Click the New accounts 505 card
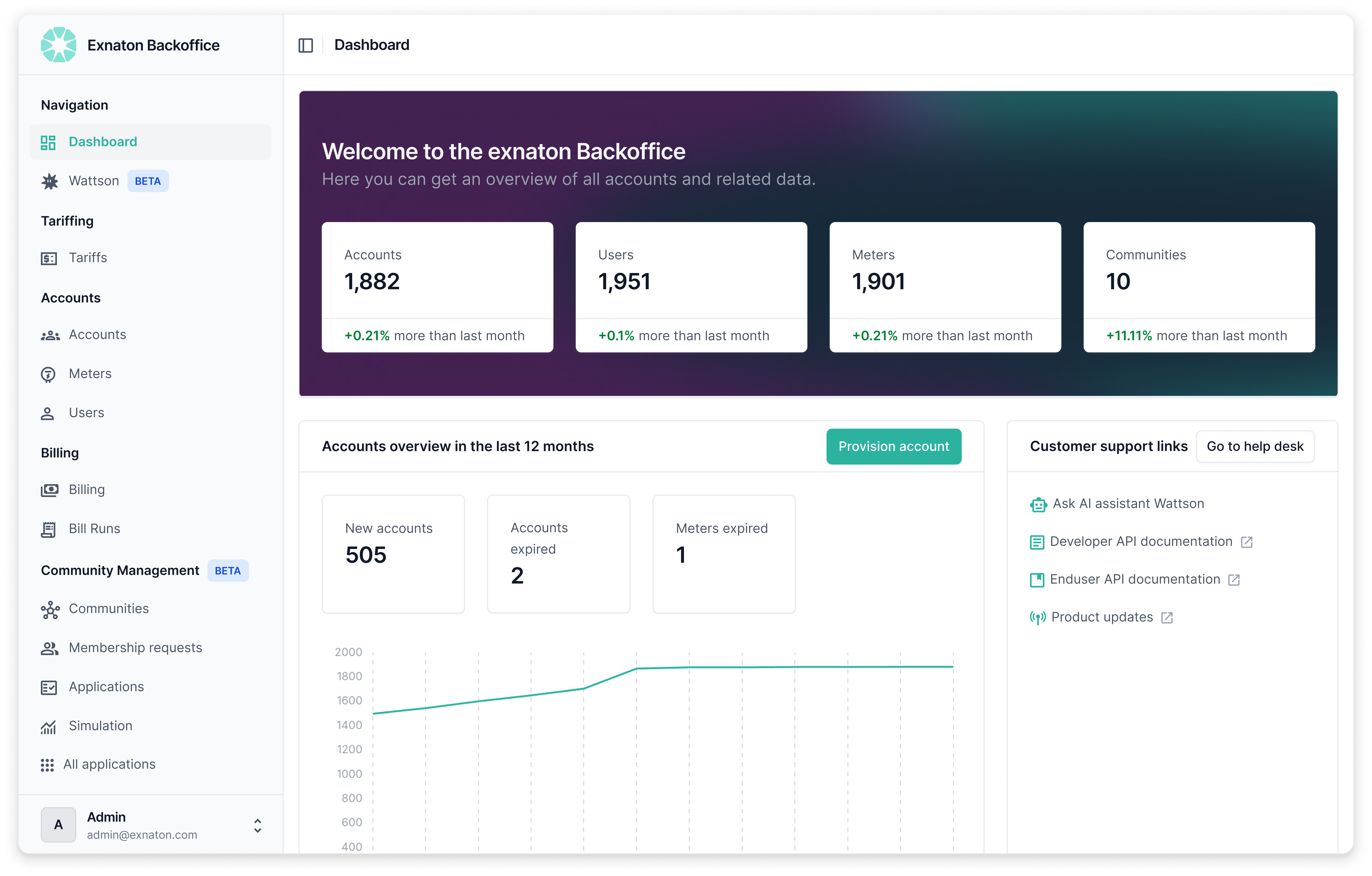Image resolution: width=1372 pixels, height=876 pixels. [x=393, y=554]
